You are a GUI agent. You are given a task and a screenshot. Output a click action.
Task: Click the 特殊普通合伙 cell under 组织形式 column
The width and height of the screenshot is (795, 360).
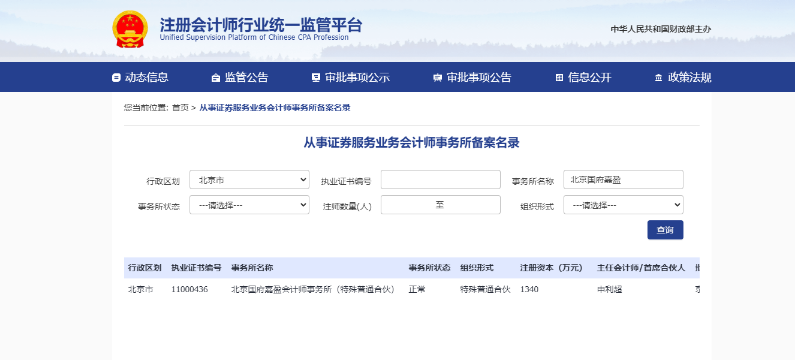[x=485, y=290]
